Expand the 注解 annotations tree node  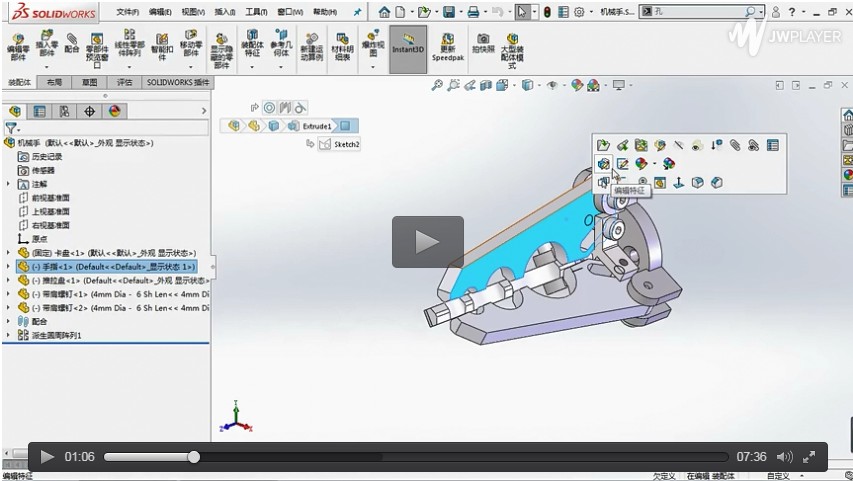pyautogui.click(x=9, y=184)
